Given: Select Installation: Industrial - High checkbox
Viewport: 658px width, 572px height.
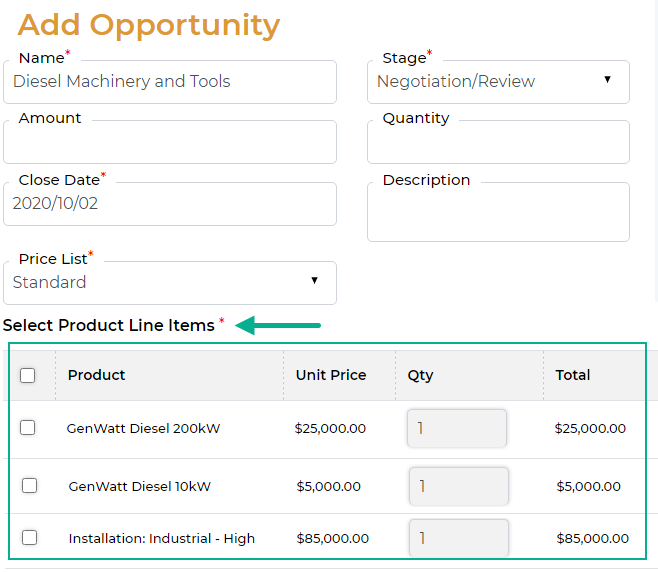Looking at the screenshot, I should pyautogui.click(x=30, y=538).
